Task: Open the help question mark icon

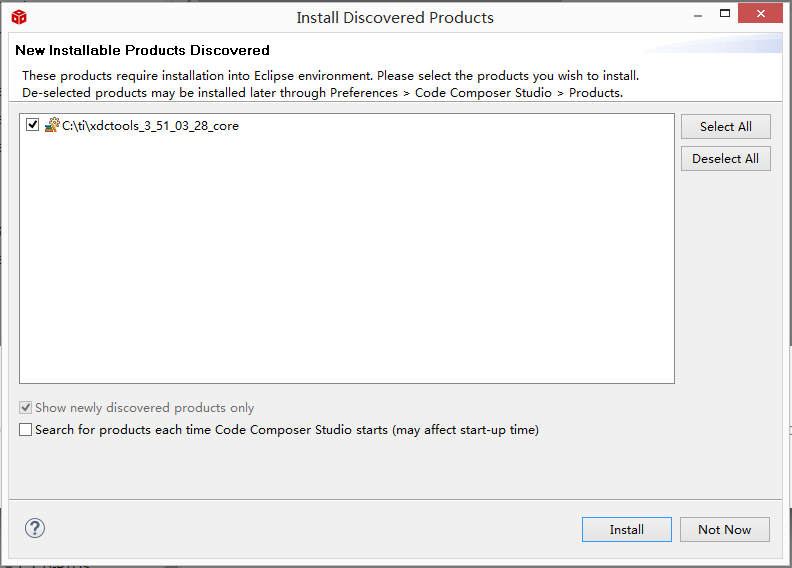Action: 35,528
